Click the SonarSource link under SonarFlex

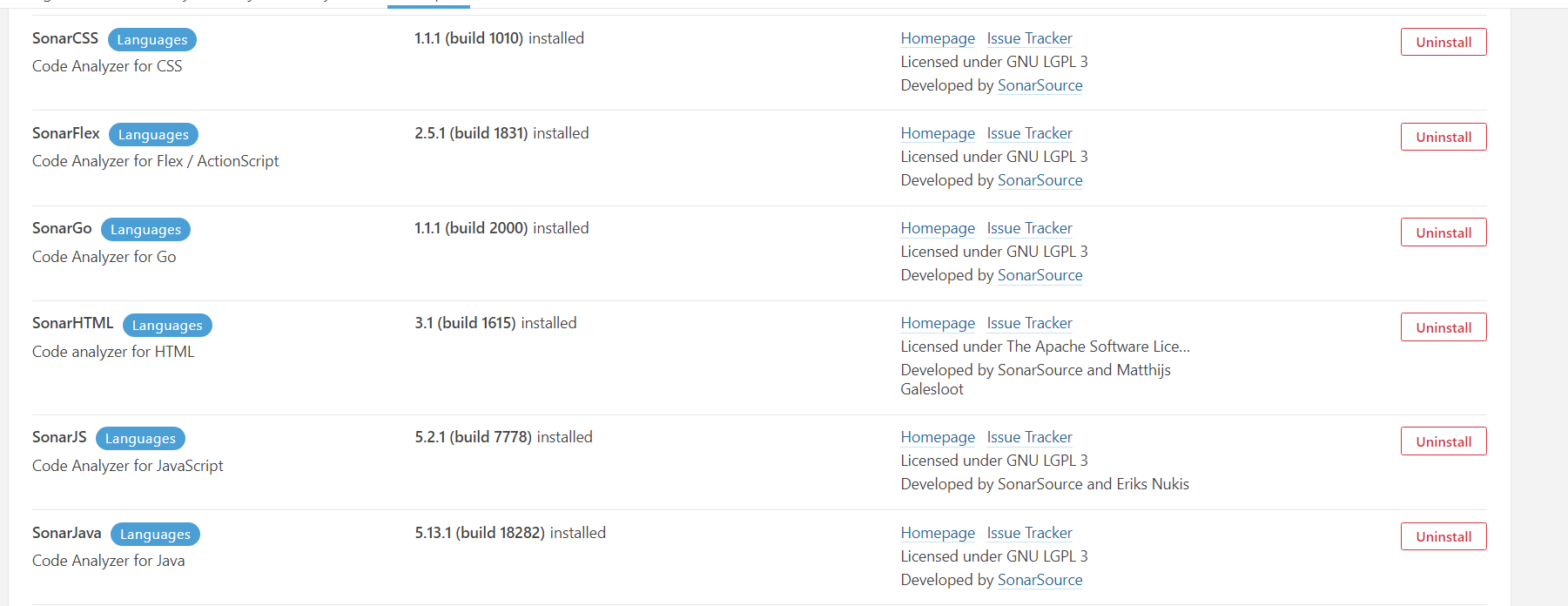pyautogui.click(x=1040, y=180)
